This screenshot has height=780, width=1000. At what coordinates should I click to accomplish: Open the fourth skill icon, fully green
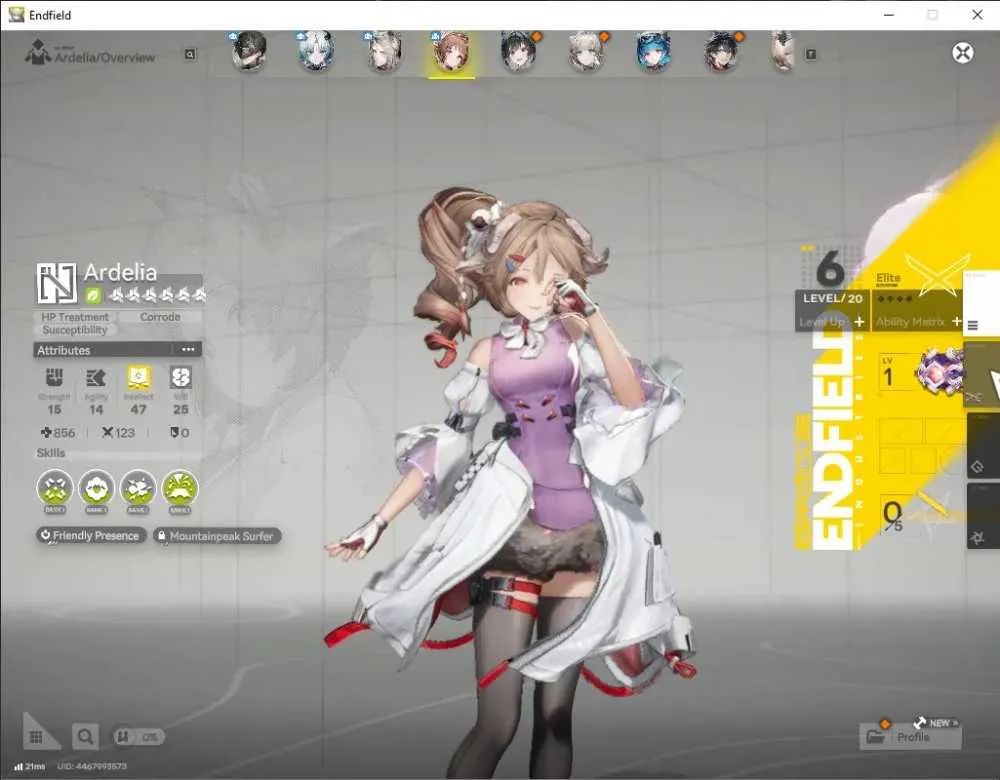pyautogui.click(x=180, y=489)
